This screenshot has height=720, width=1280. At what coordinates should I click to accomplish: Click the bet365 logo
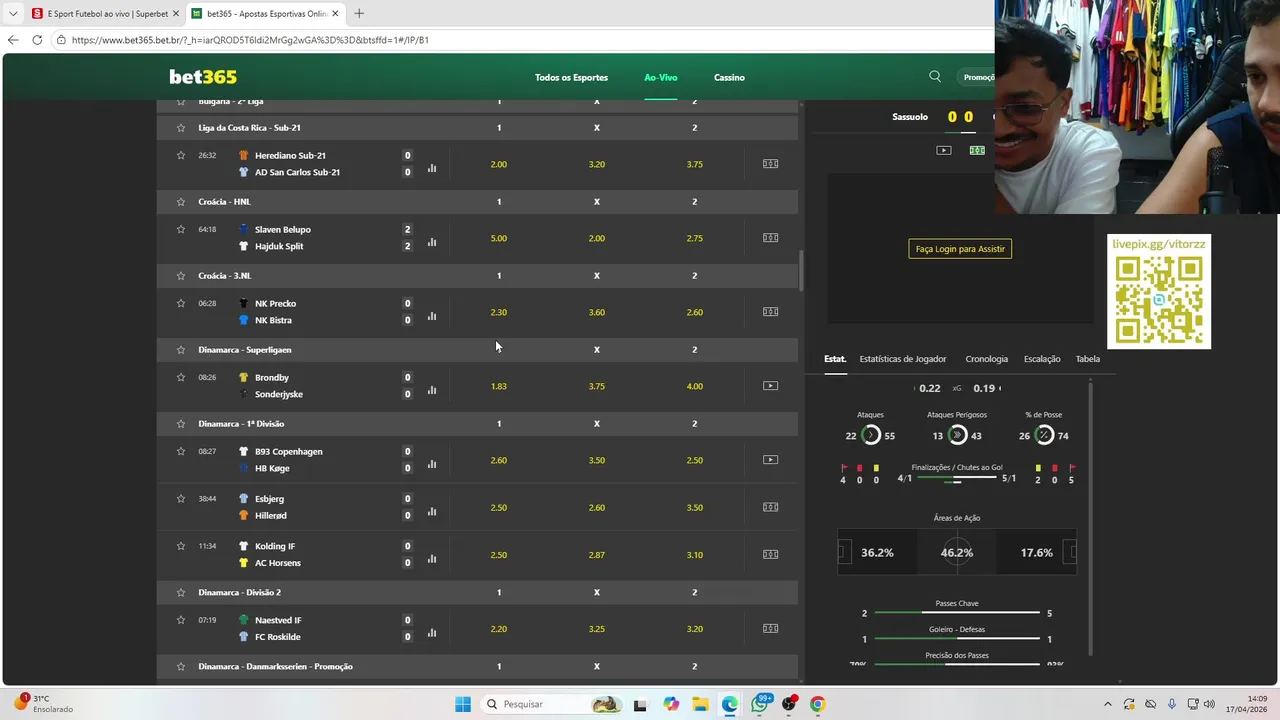pos(203,77)
